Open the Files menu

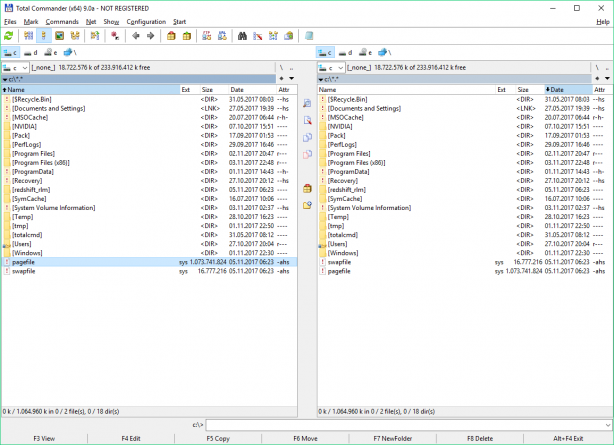click(10, 22)
